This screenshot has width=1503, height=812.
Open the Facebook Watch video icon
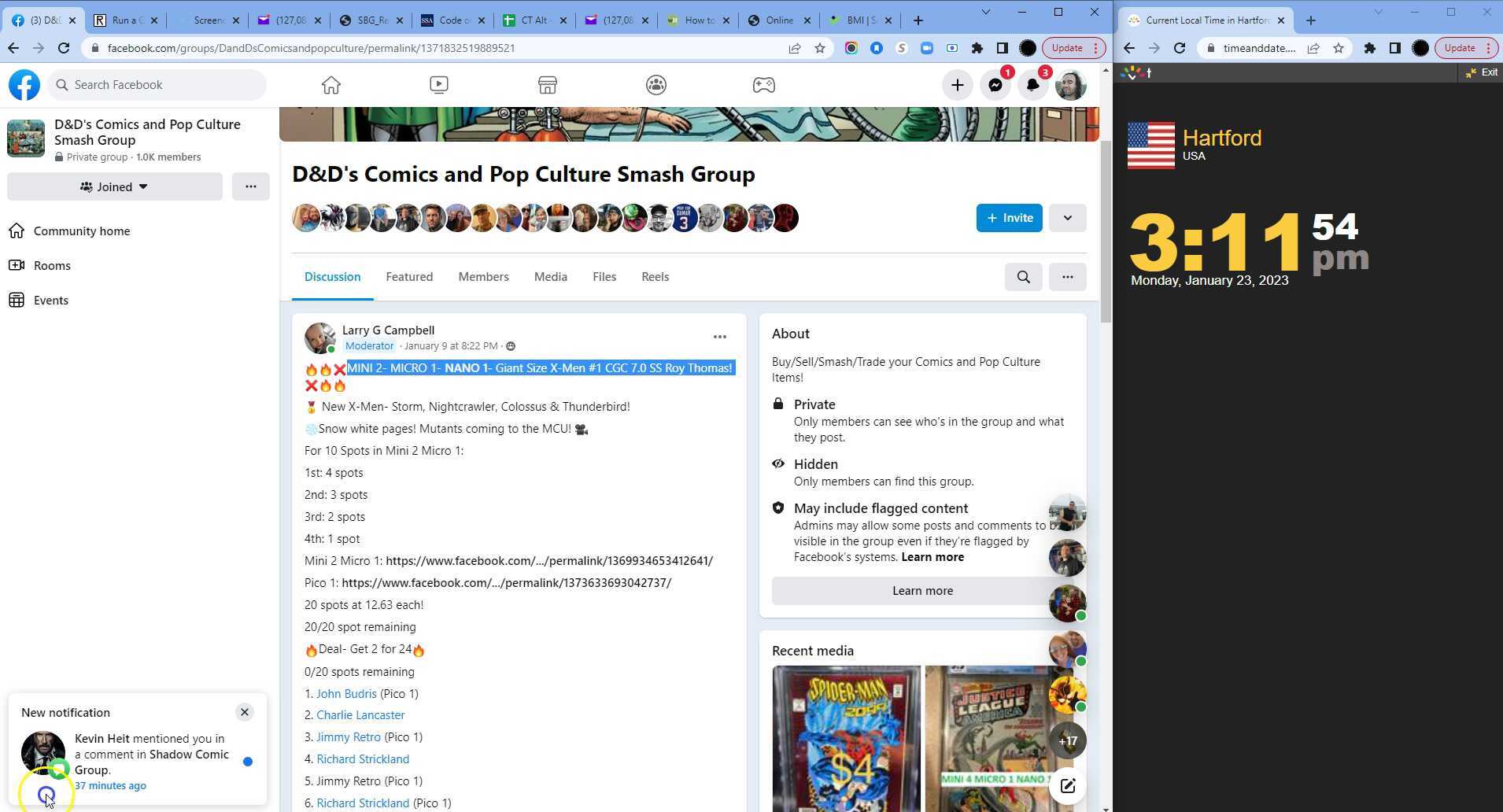439,85
